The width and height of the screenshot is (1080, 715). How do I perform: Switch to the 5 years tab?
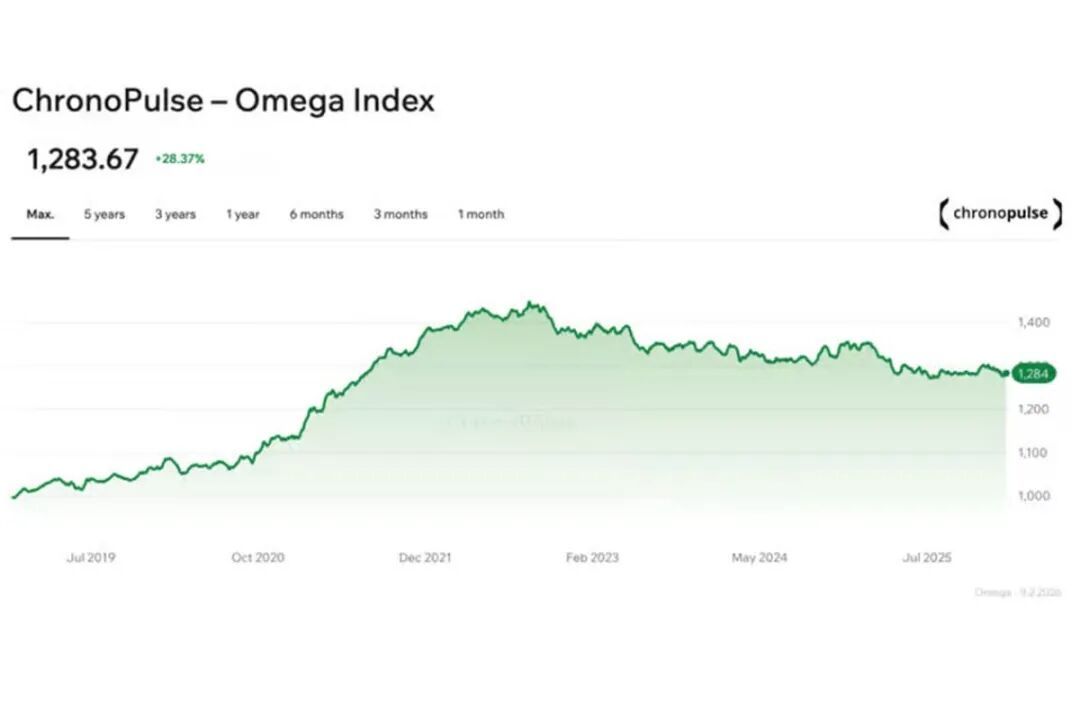pos(104,214)
